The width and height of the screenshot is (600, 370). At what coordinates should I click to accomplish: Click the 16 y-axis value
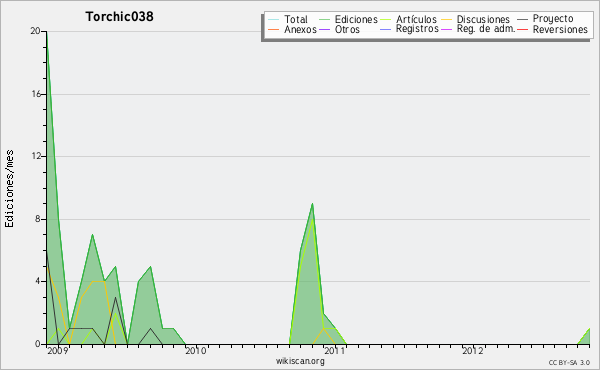36,94
